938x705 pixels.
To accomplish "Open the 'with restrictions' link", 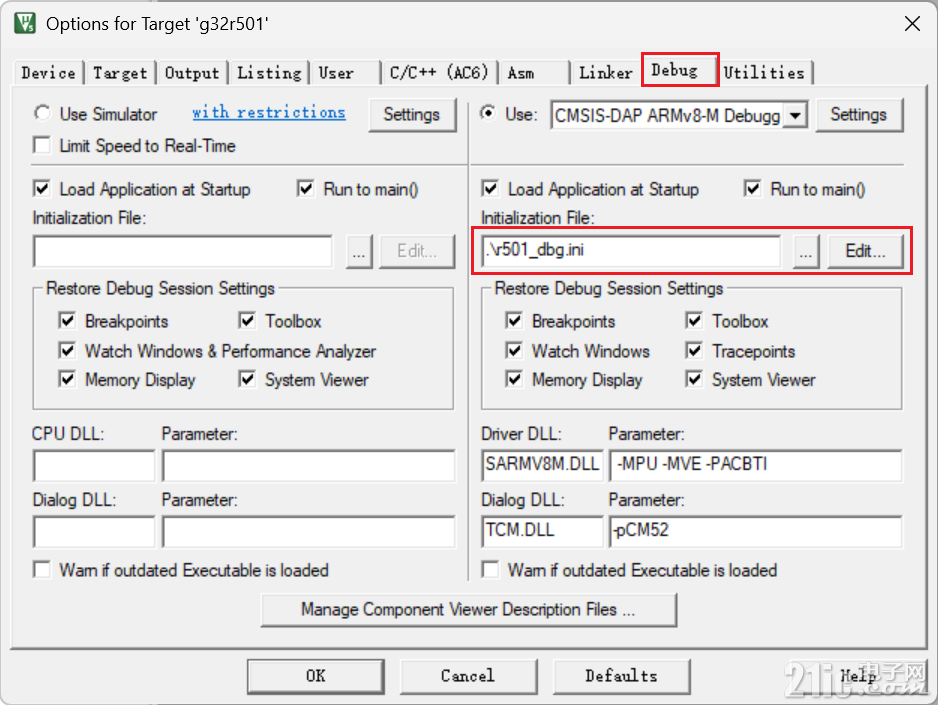I will pyautogui.click(x=269, y=112).
